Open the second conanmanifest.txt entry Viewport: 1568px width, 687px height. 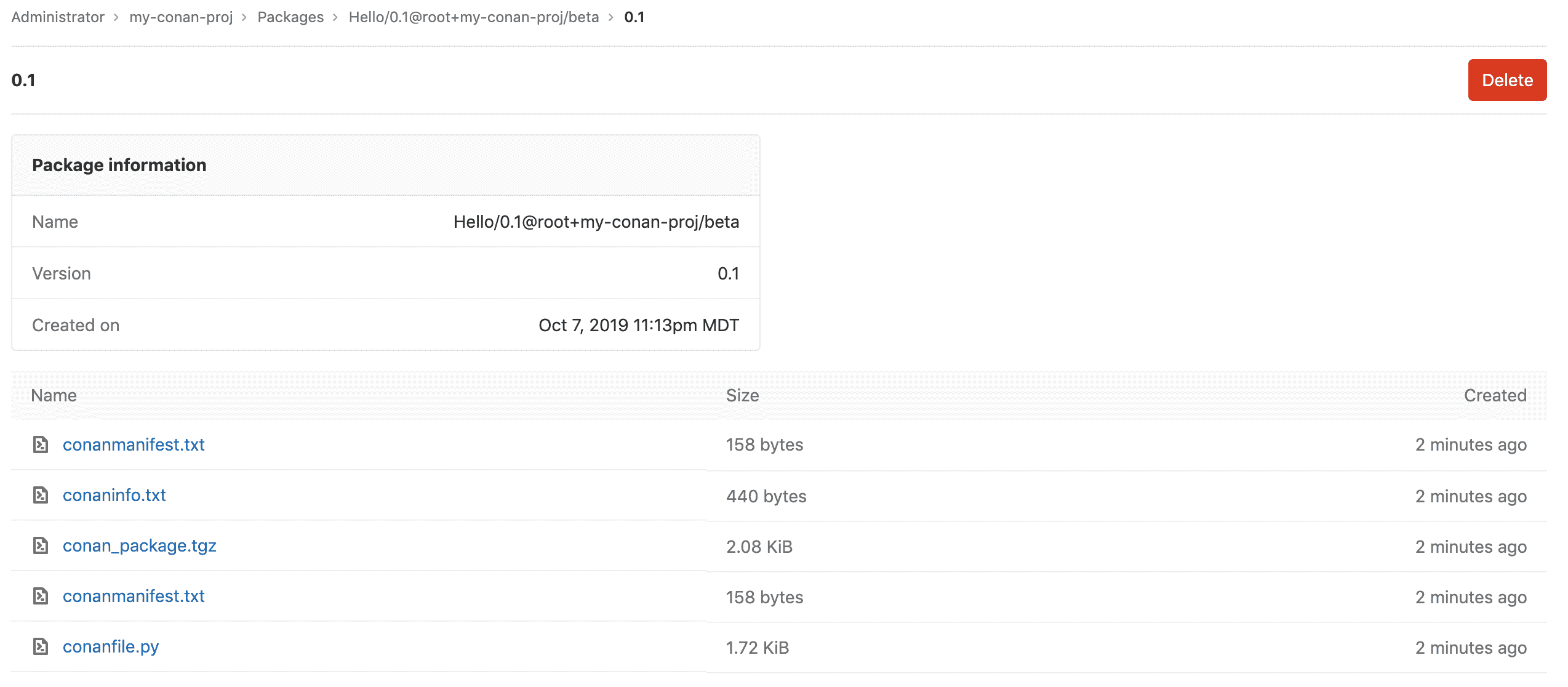pos(134,596)
